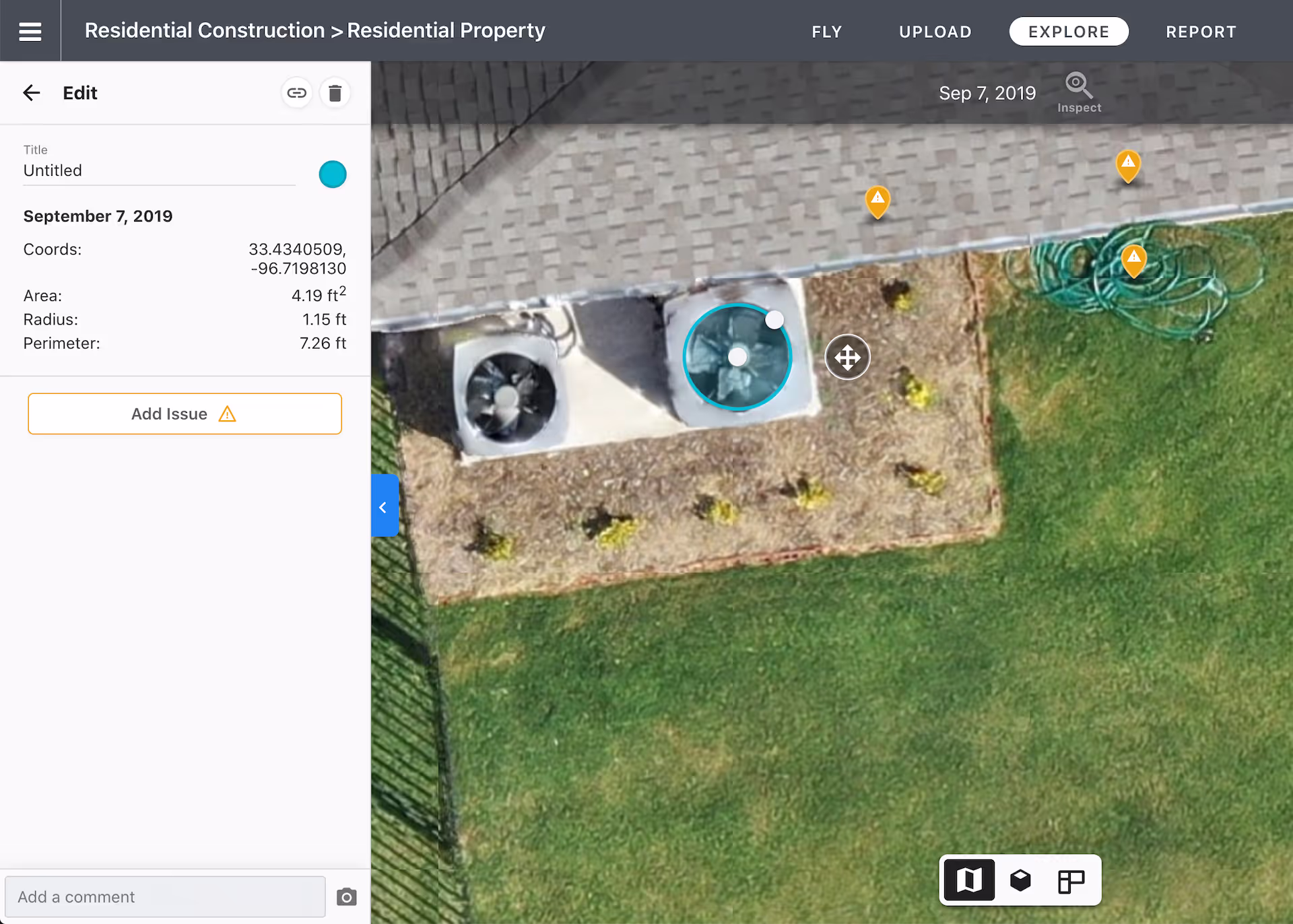Attach a photo using the camera icon
The image size is (1293, 924).
(x=346, y=896)
